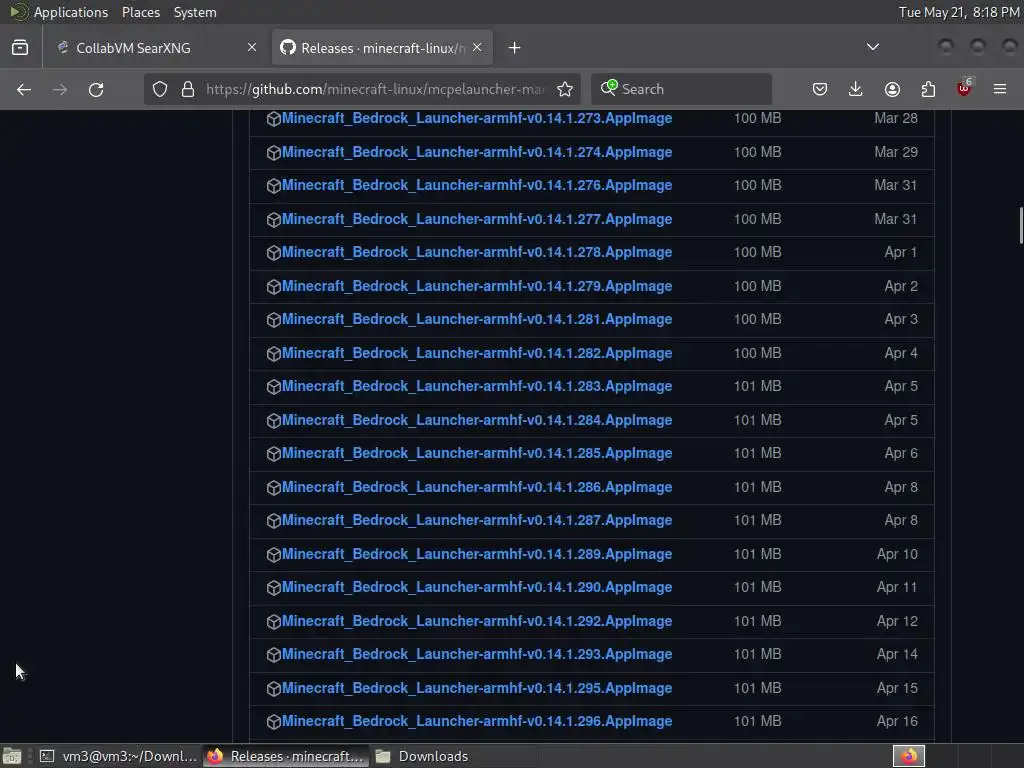Reload the current GitHub page
Viewport: 1024px width, 768px height.
(x=96, y=89)
